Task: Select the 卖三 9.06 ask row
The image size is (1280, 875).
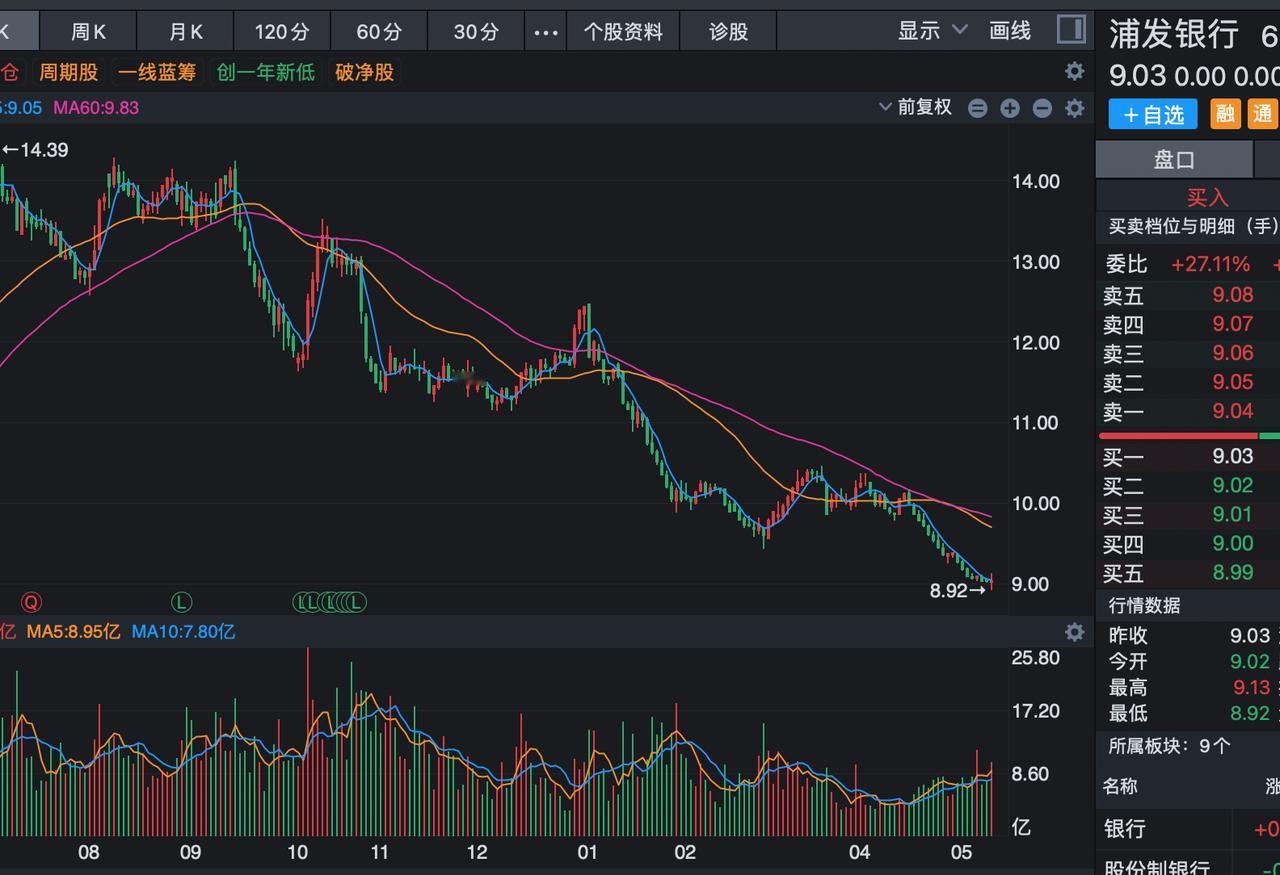Action: coord(1188,353)
